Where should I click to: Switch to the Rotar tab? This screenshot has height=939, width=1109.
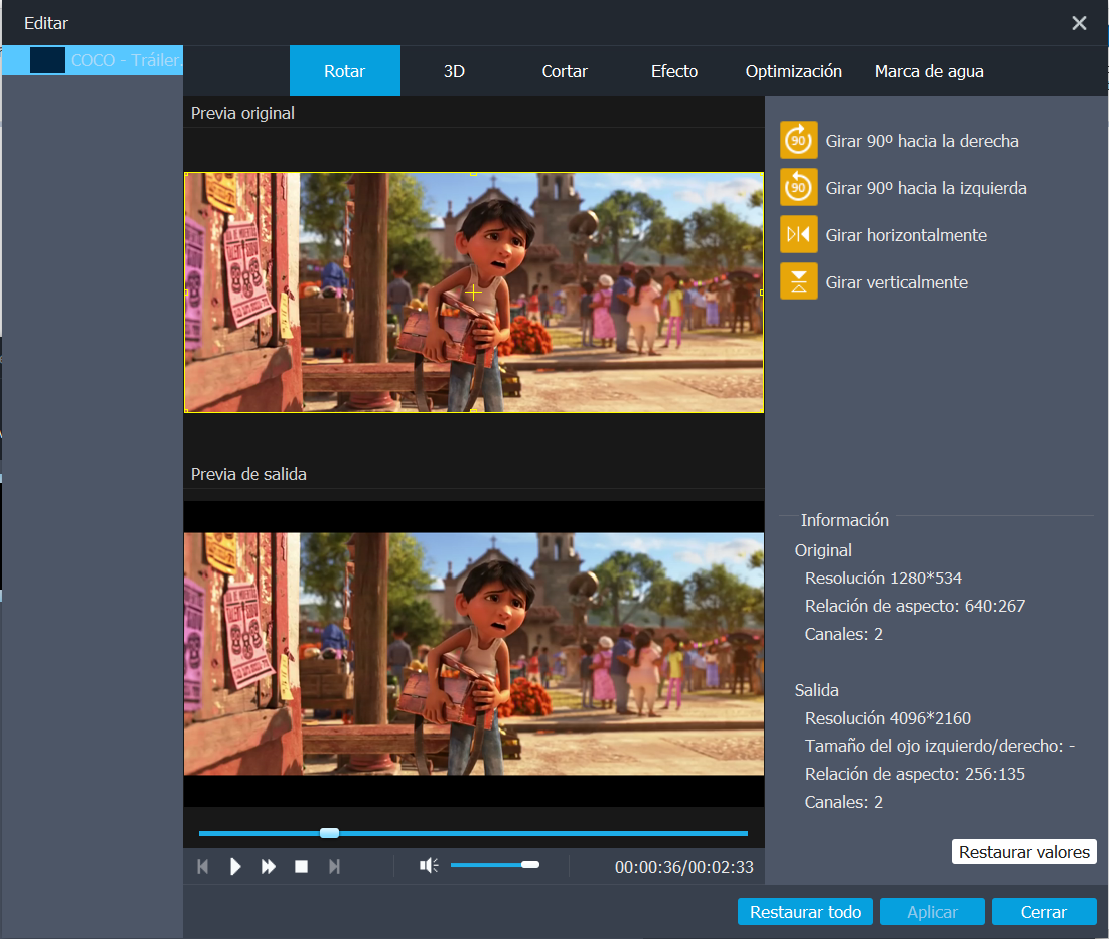pos(344,71)
